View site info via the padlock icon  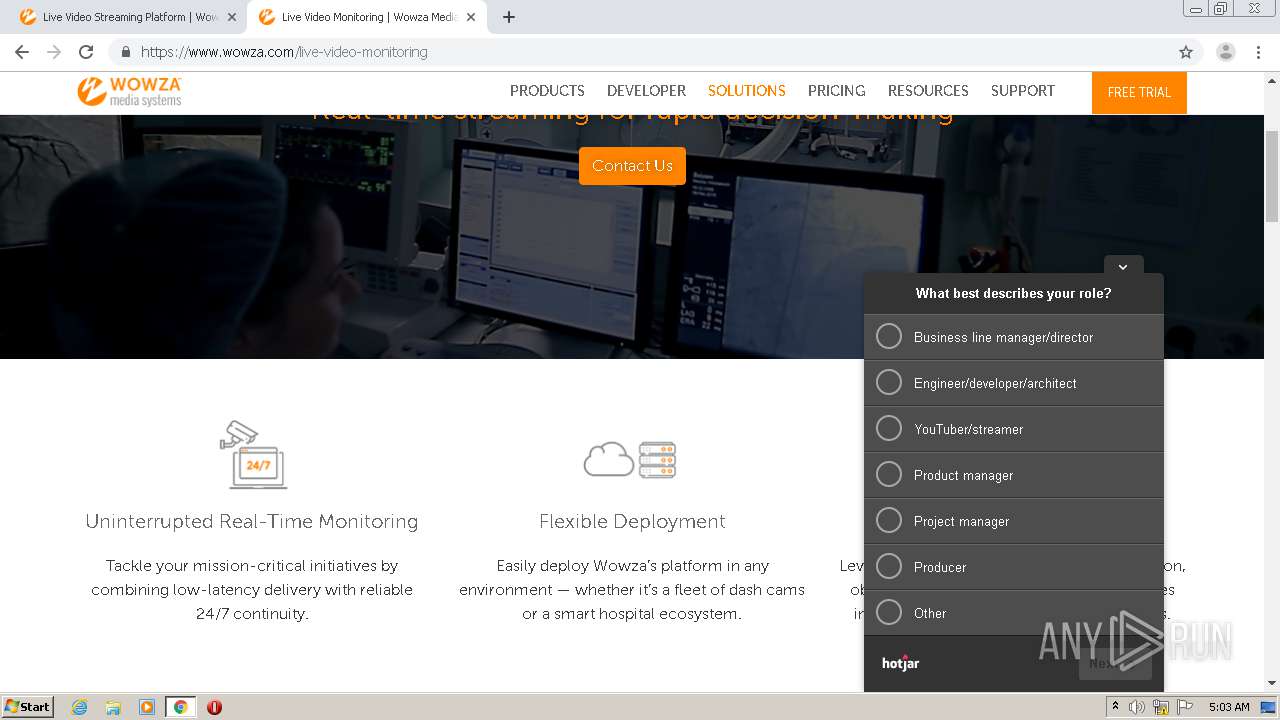tap(126, 52)
